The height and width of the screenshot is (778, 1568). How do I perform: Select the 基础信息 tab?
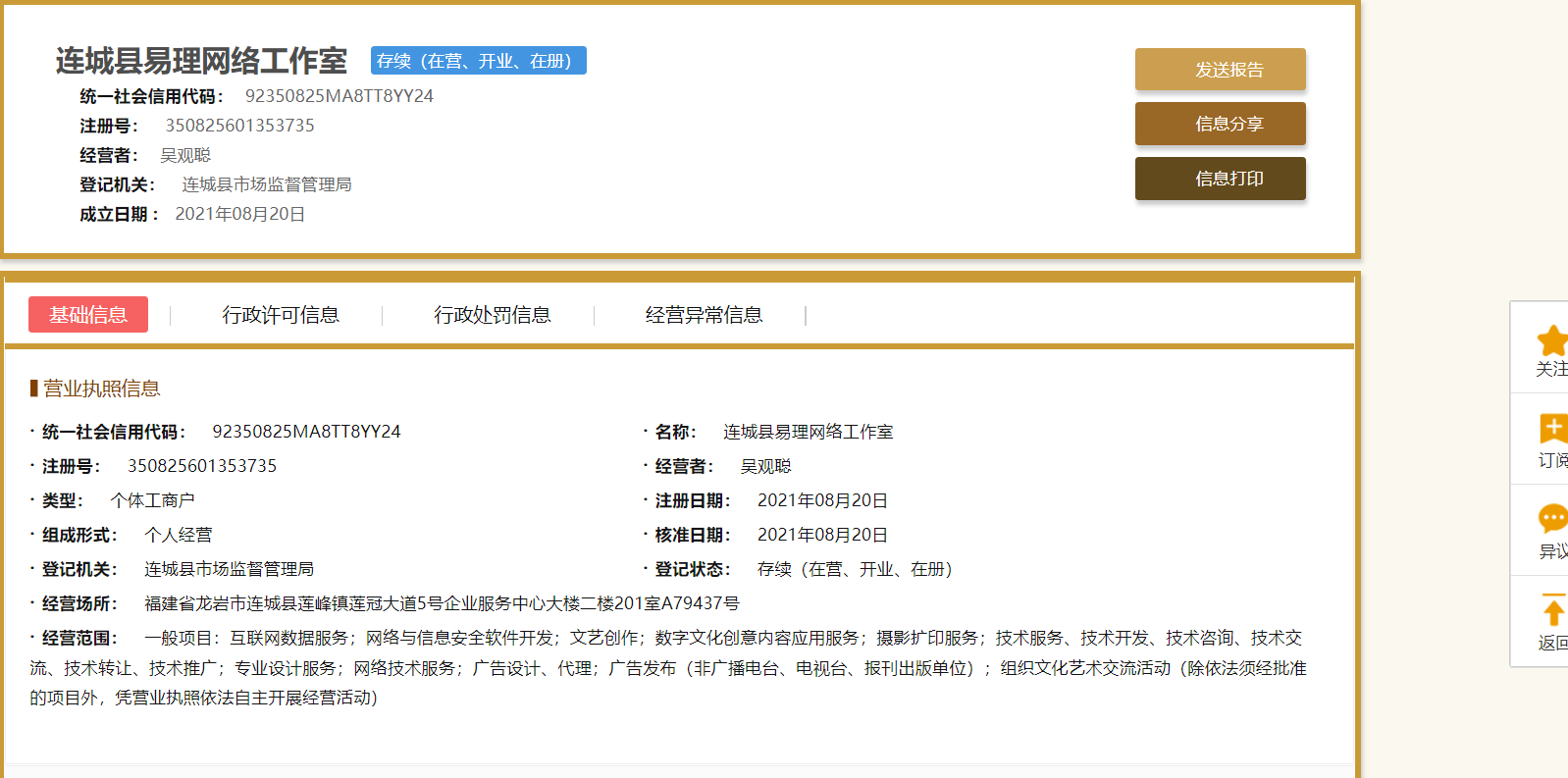[x=88, y=314]
